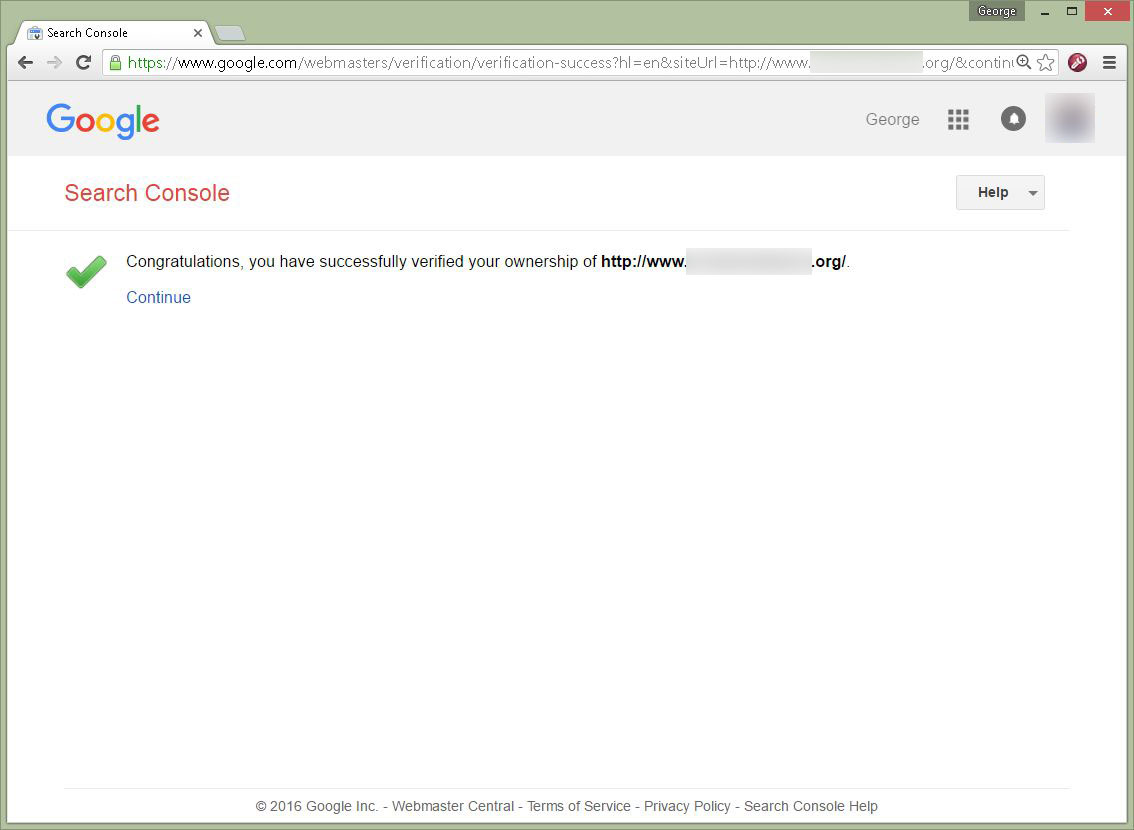1134x830 pixels.
Task: Maximize the Chrome window
Action: pos(1072,11)
